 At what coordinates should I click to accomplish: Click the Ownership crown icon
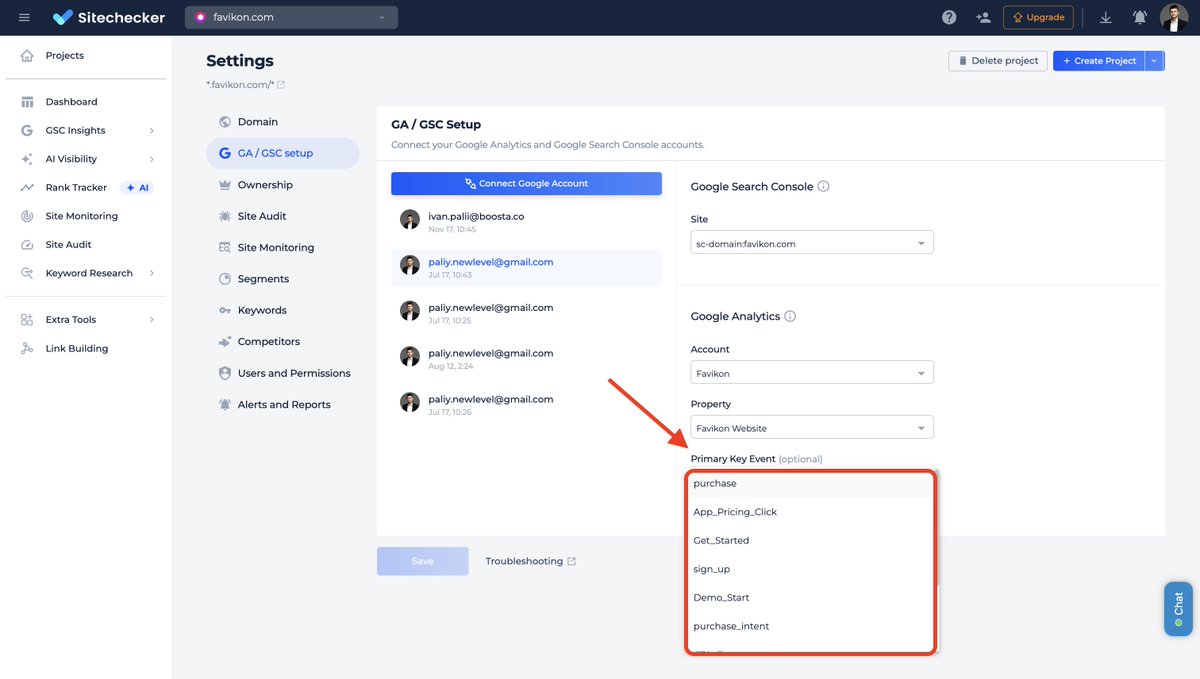225,185
